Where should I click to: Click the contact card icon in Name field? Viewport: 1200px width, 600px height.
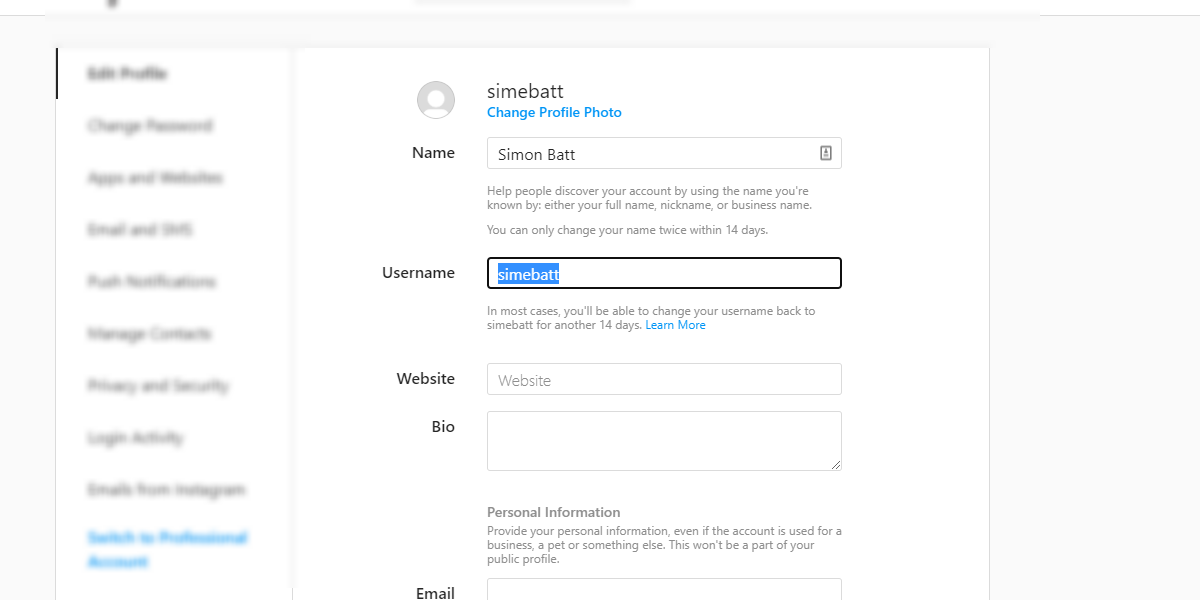click(x=826, y=153)
